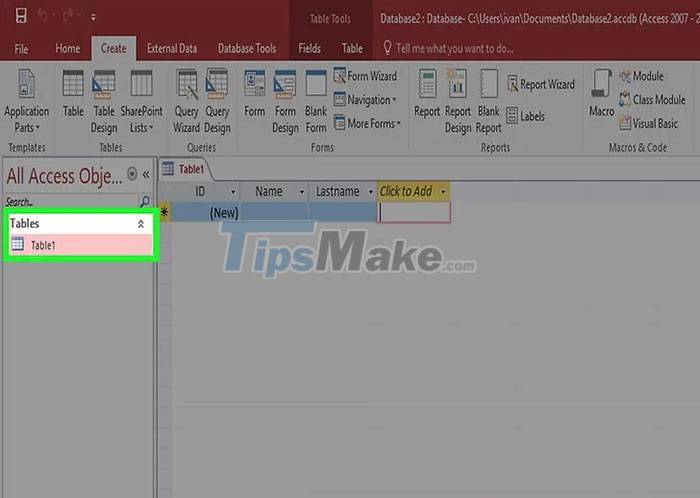The height and width of the screenshot is (498, 700).
Task: Create a Blank Report
Action: (x=489, y=101)
